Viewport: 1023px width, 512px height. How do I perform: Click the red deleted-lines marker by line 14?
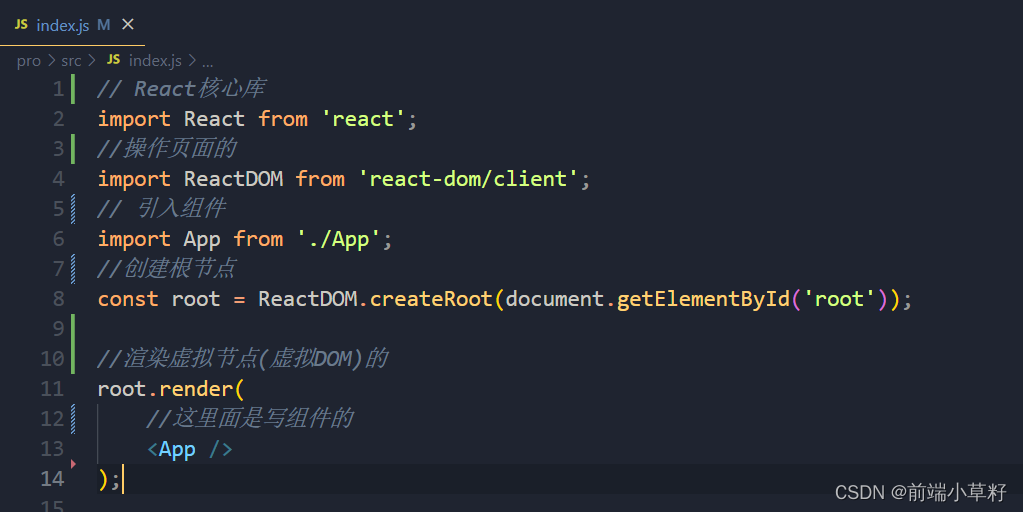tap(73, 464)
